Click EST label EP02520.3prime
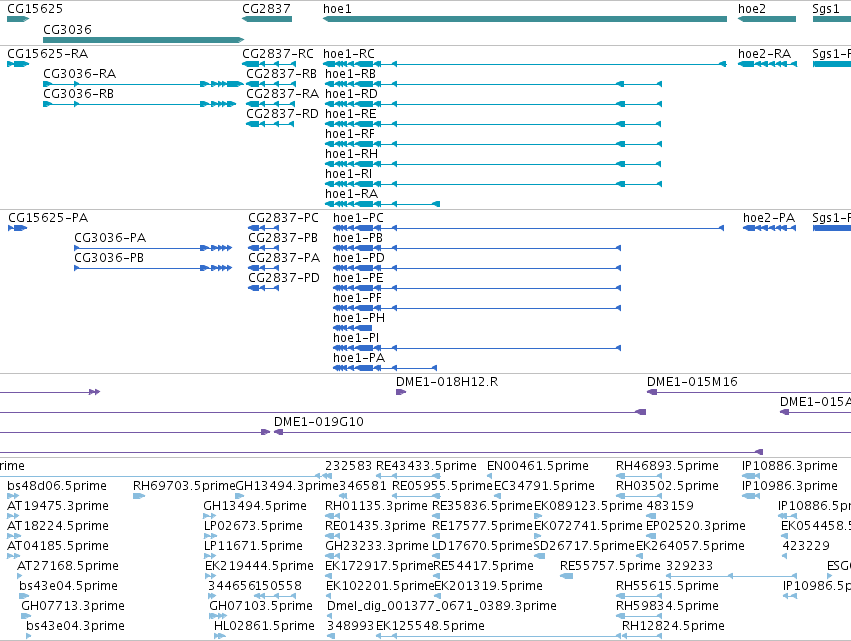Screen dimensions: 851x641 point(696,526)
